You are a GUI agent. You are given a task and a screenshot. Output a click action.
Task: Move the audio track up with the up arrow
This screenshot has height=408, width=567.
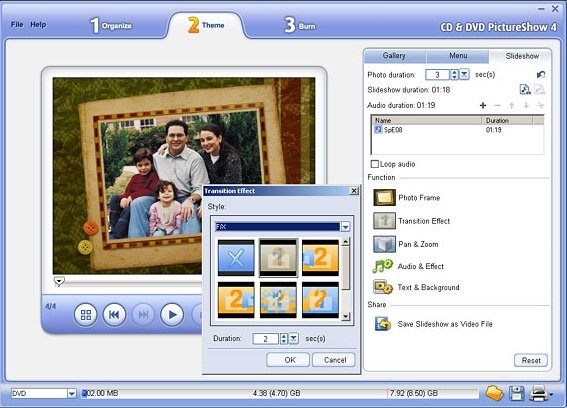point(512,105)
